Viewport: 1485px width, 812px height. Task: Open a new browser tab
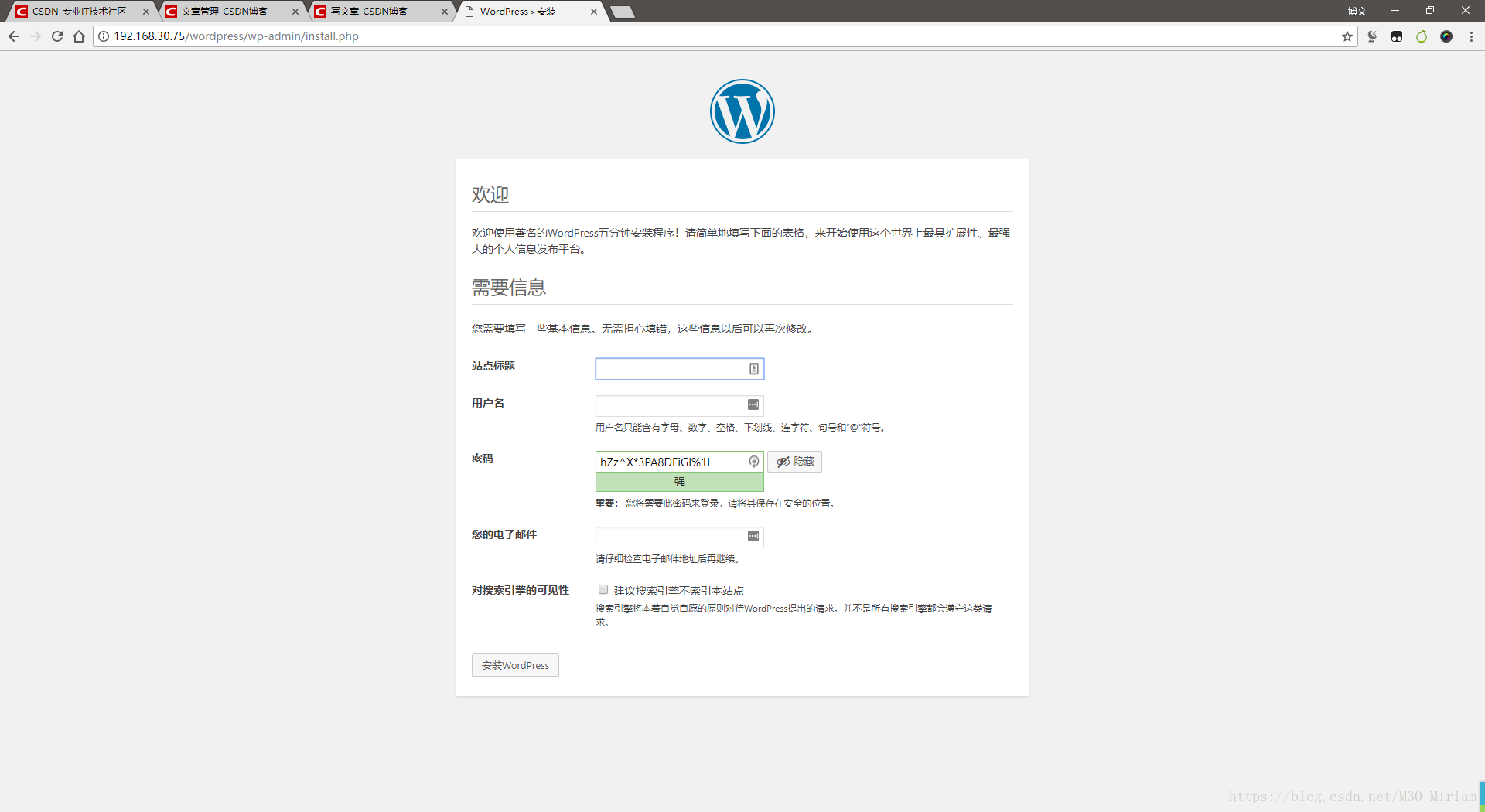(x=623, y=12)
